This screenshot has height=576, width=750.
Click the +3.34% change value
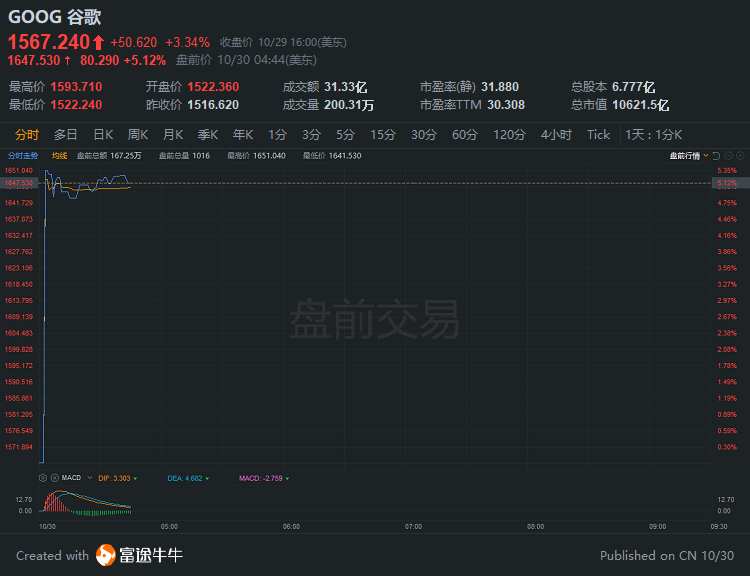(x=188, y=43)
